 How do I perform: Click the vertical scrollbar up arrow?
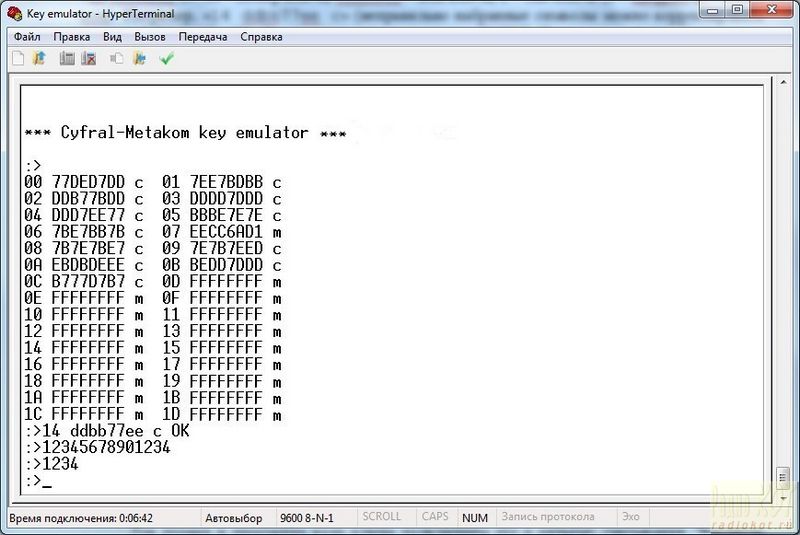(783, 82)
